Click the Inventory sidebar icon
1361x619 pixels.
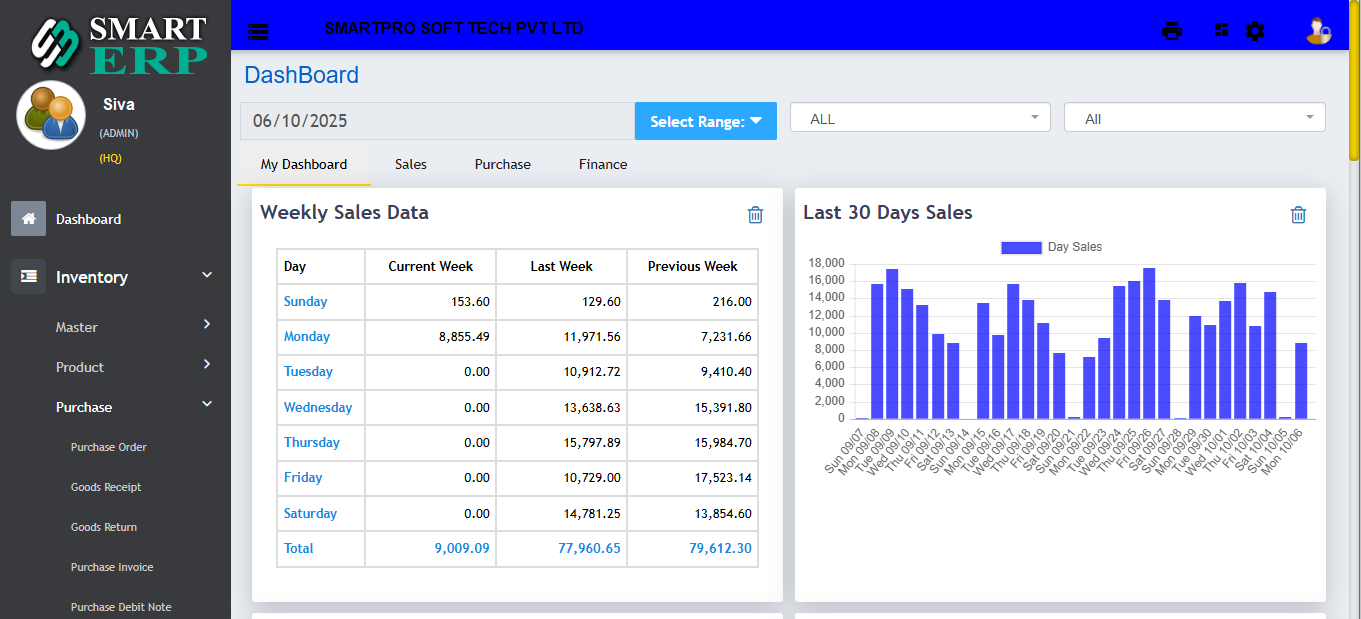(x=28, y=277)
